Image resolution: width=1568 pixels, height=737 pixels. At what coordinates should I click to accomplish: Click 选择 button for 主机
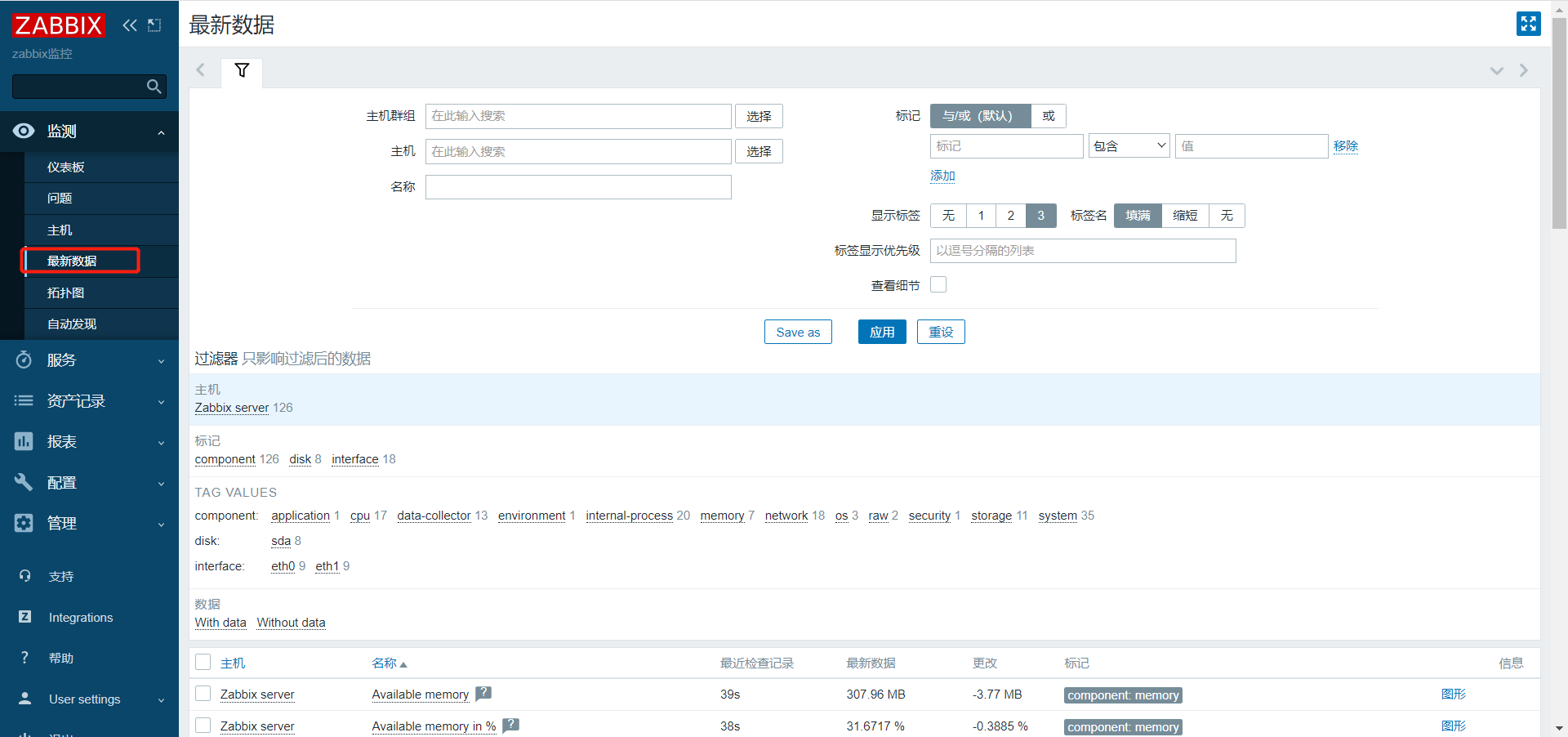(759, 151)
